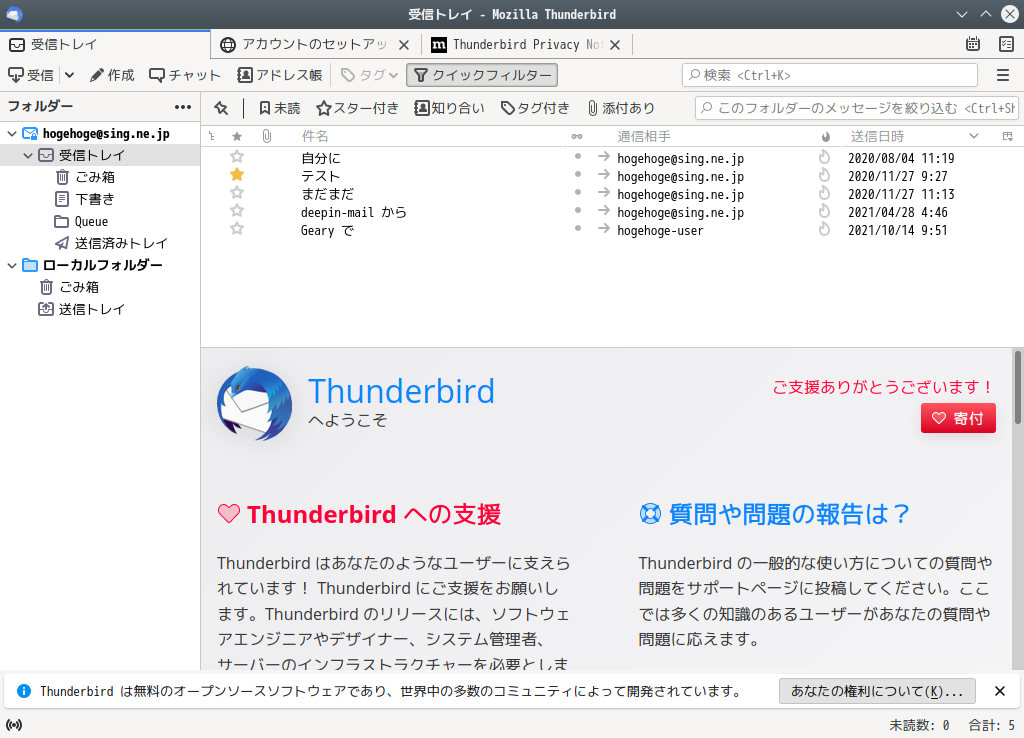Sort by star column header

(237, 136)
